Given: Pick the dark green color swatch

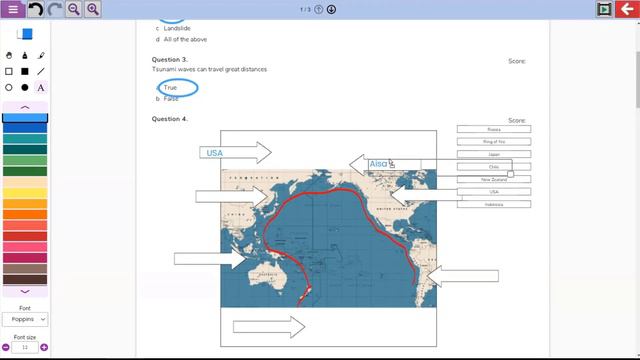Looking at the screenshot, I should click(x=25, y=171).
